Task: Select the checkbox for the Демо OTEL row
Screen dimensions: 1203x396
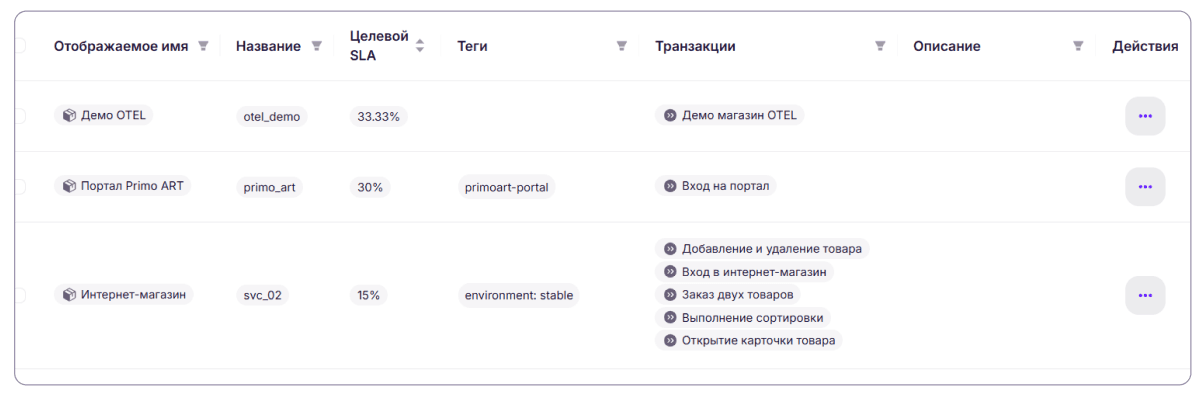Action: pos(20,116)
